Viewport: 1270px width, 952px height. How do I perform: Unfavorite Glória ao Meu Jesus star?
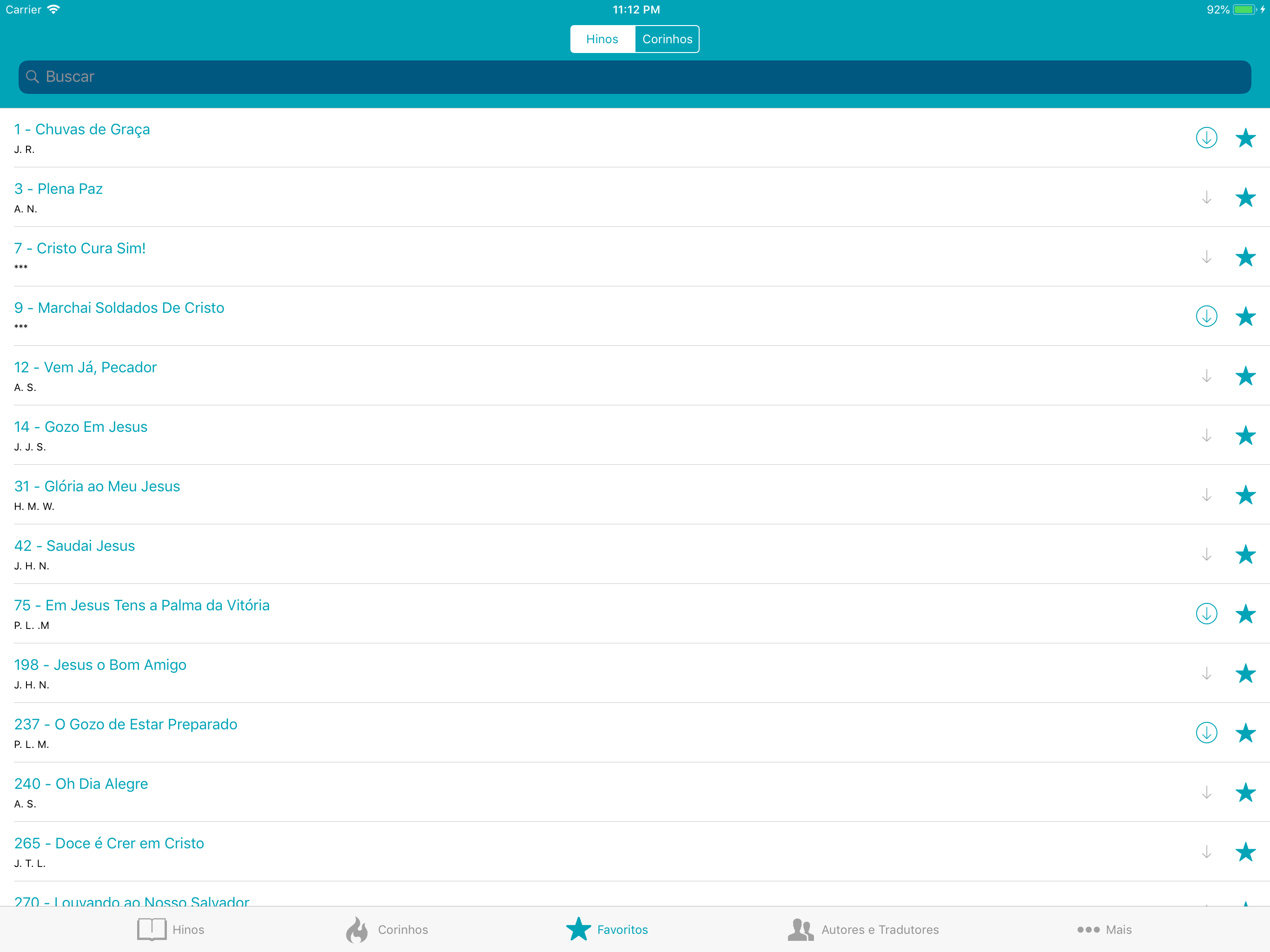[1245, 495]
